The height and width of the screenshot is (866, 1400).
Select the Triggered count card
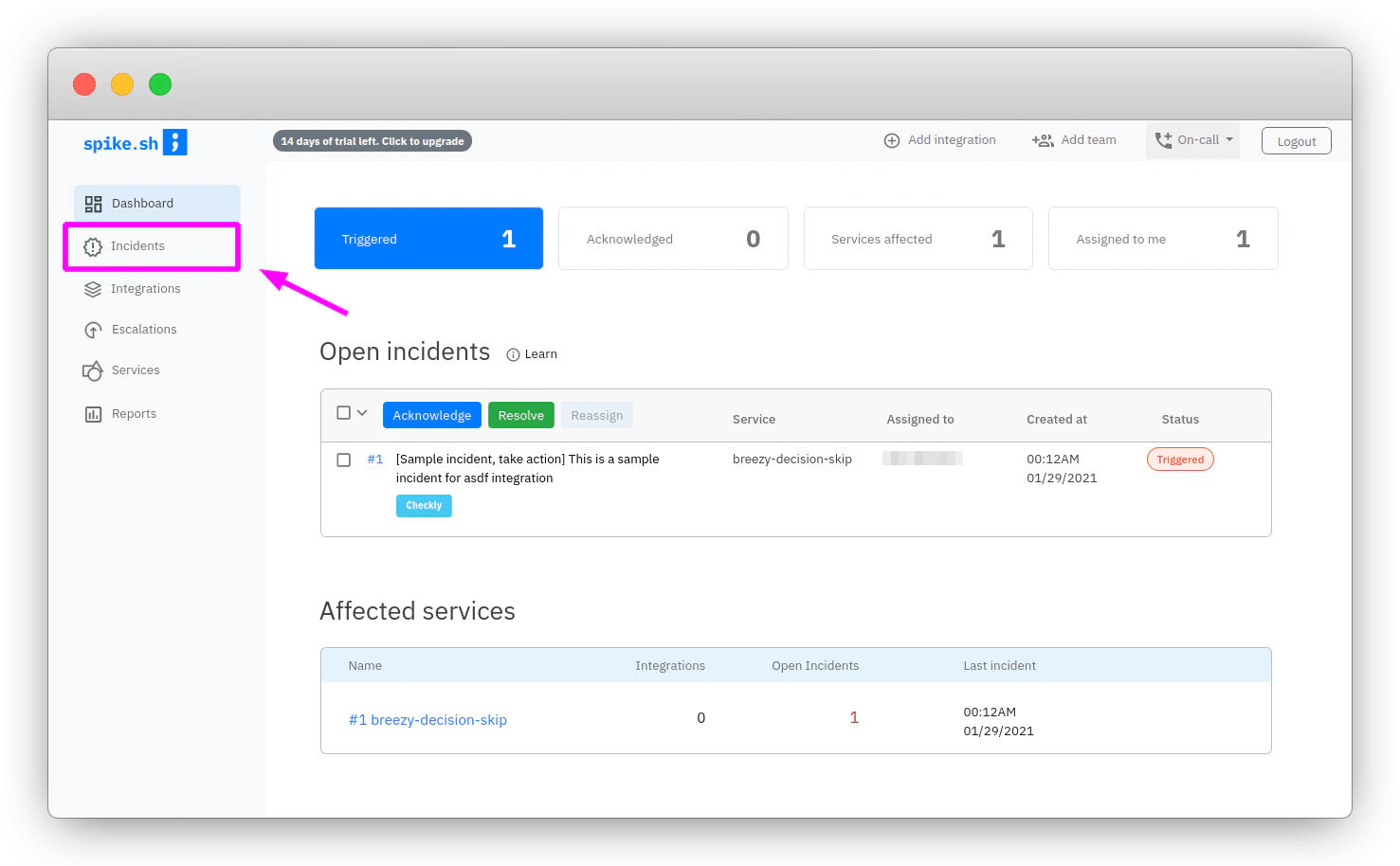coord(428,239)
